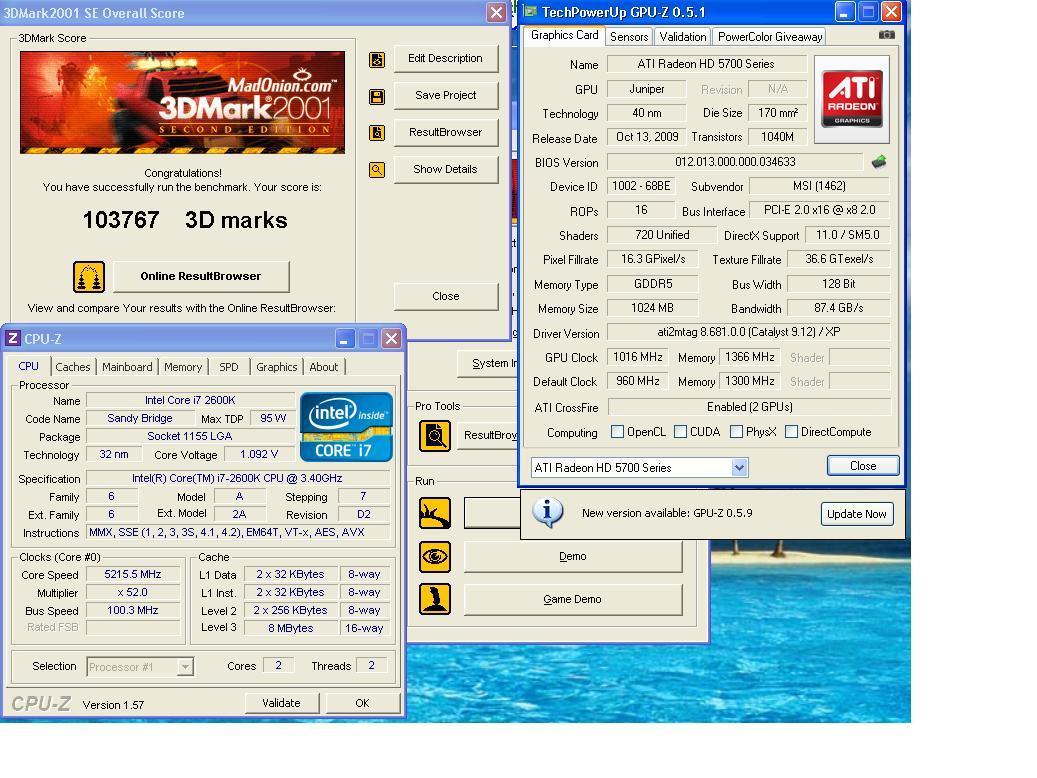The height and width of the screenshot is (778, 1037).
Task: Open the Memory tab in CPU-Z
Action: click(183, 367)
